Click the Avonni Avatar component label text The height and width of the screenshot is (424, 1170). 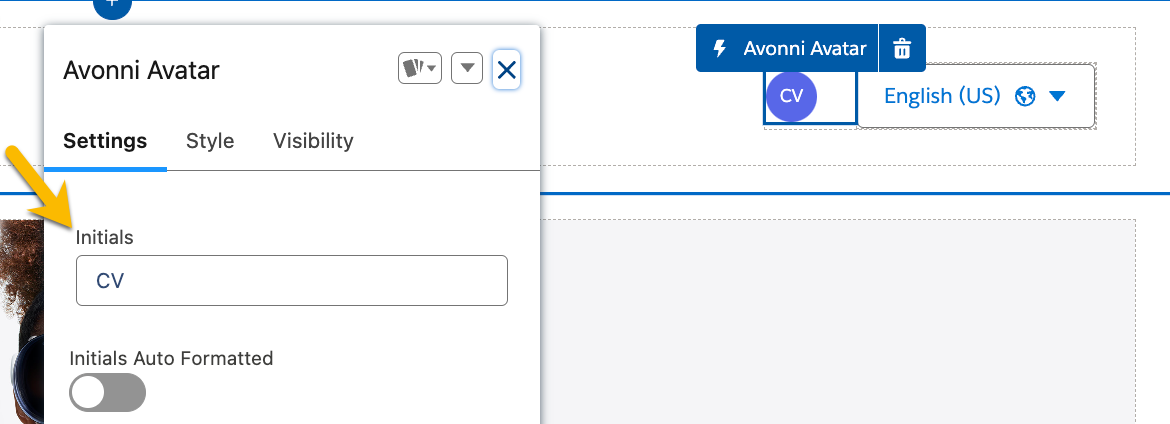(804, 48)
